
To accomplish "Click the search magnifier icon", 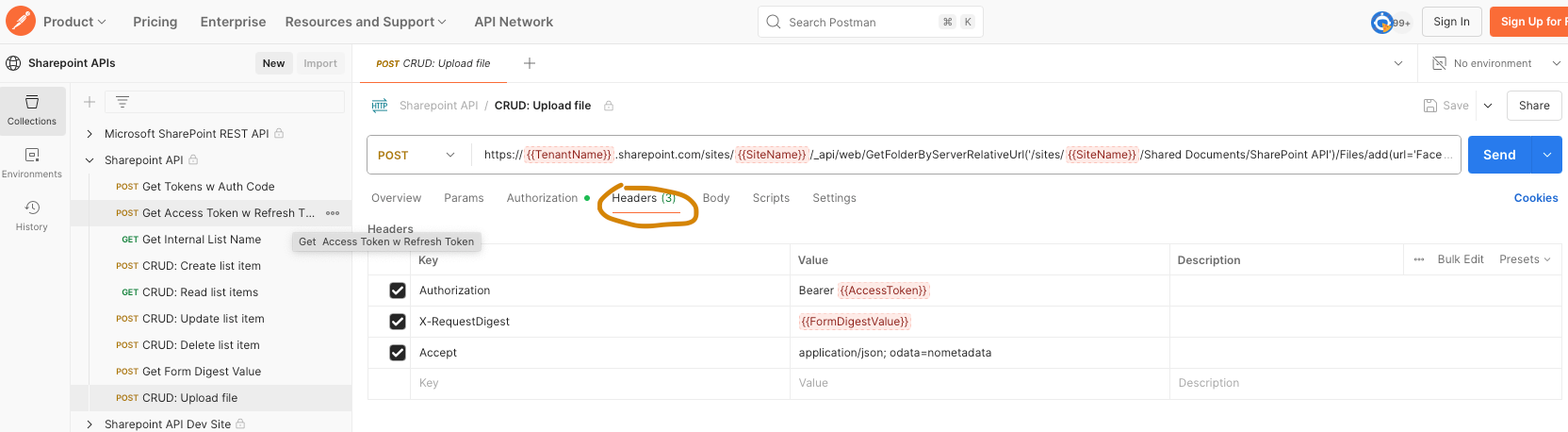I will [x=774, y=22].
